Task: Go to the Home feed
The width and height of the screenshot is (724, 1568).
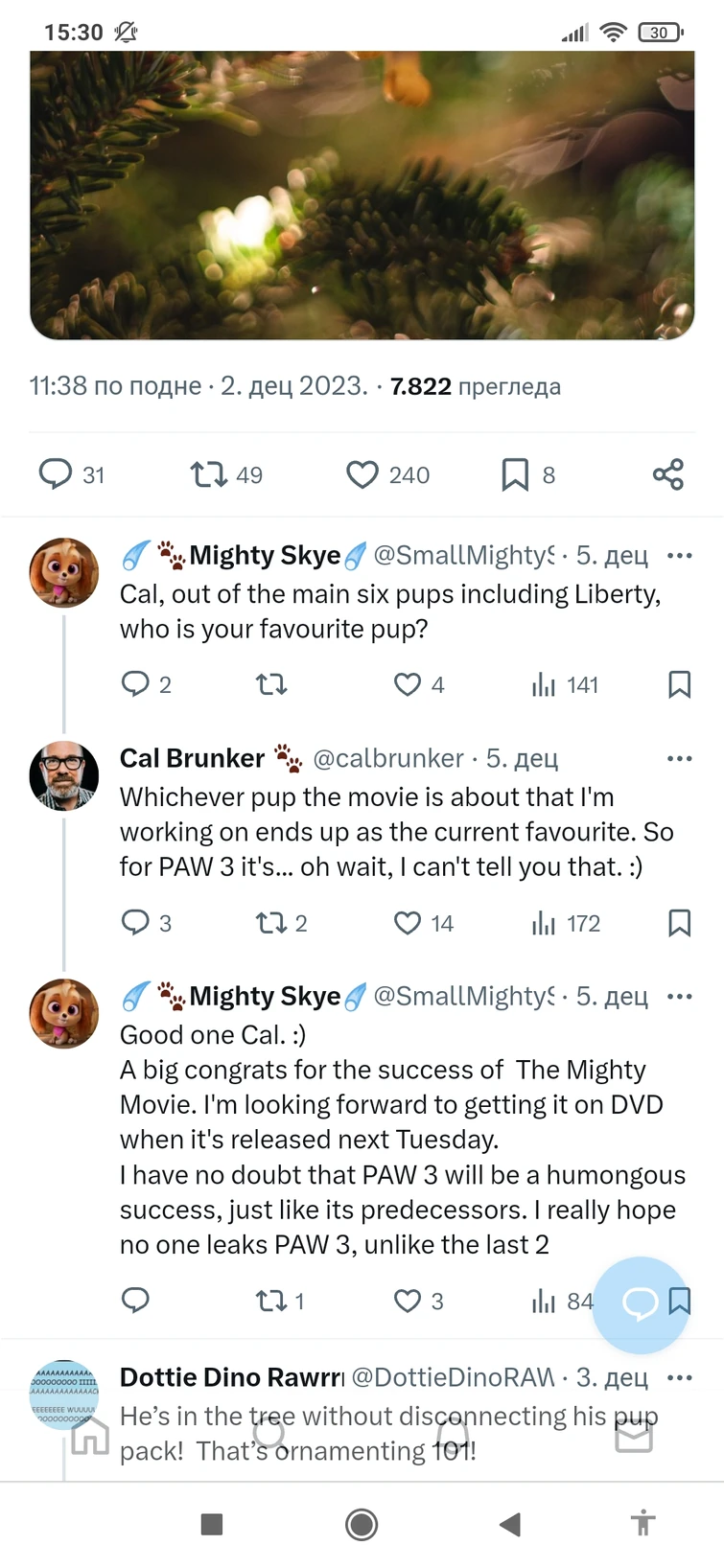Action: pos(90,1436)
